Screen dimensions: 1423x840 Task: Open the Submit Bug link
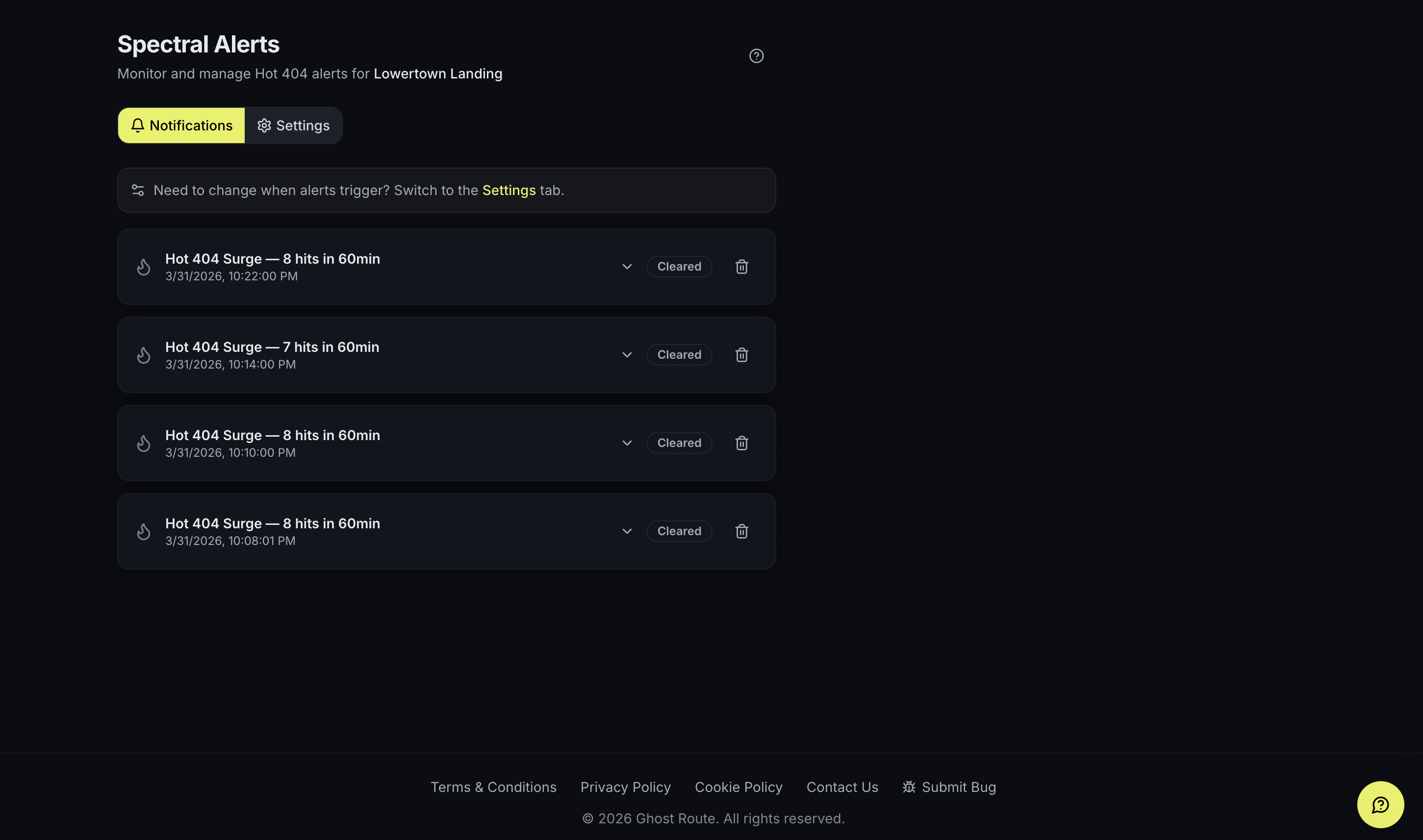pos(949,788)
